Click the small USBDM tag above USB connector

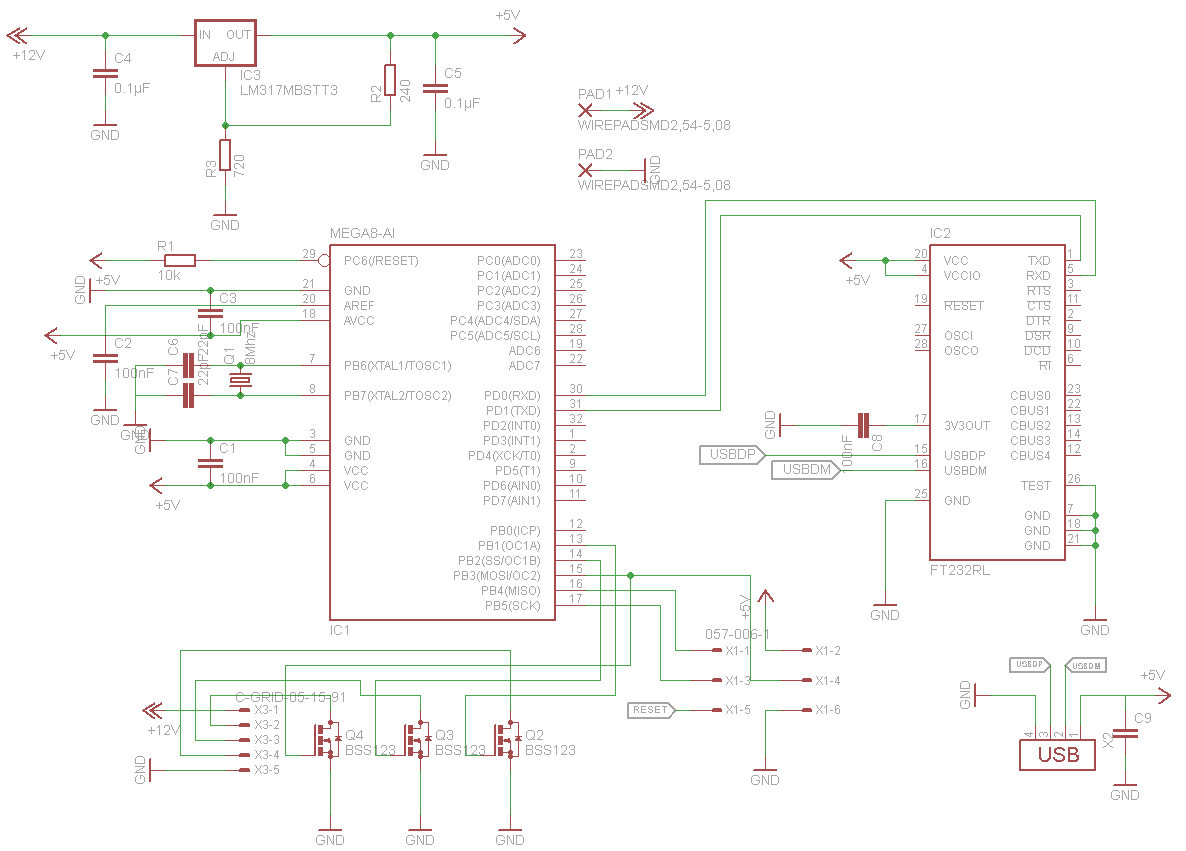tap(1086, 666)
